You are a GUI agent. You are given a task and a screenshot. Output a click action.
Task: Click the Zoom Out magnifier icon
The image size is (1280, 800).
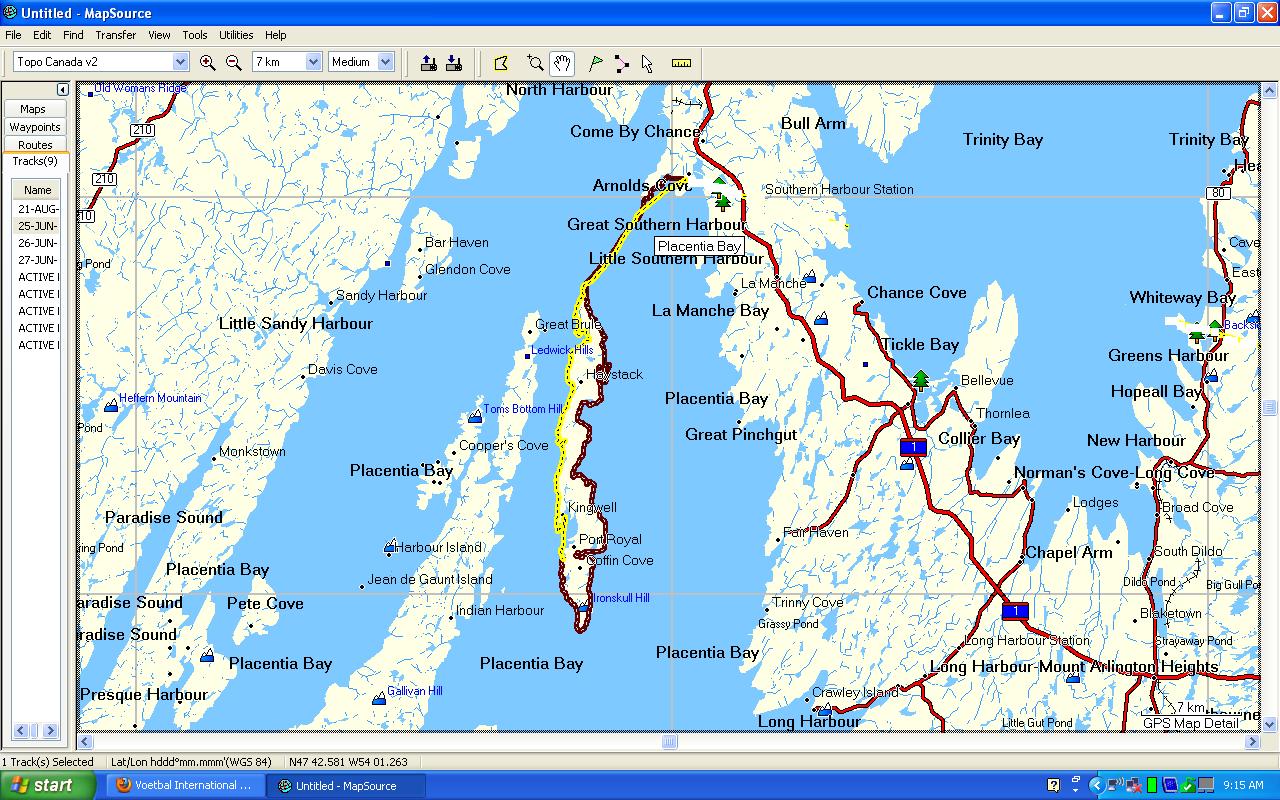(x=233, y=62)
